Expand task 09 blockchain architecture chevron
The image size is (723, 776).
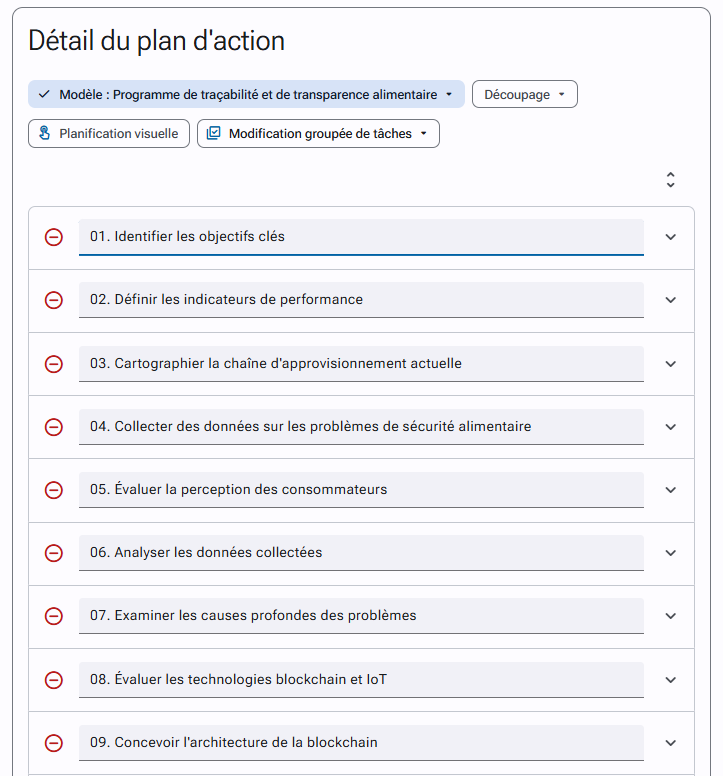click(671, 743)
